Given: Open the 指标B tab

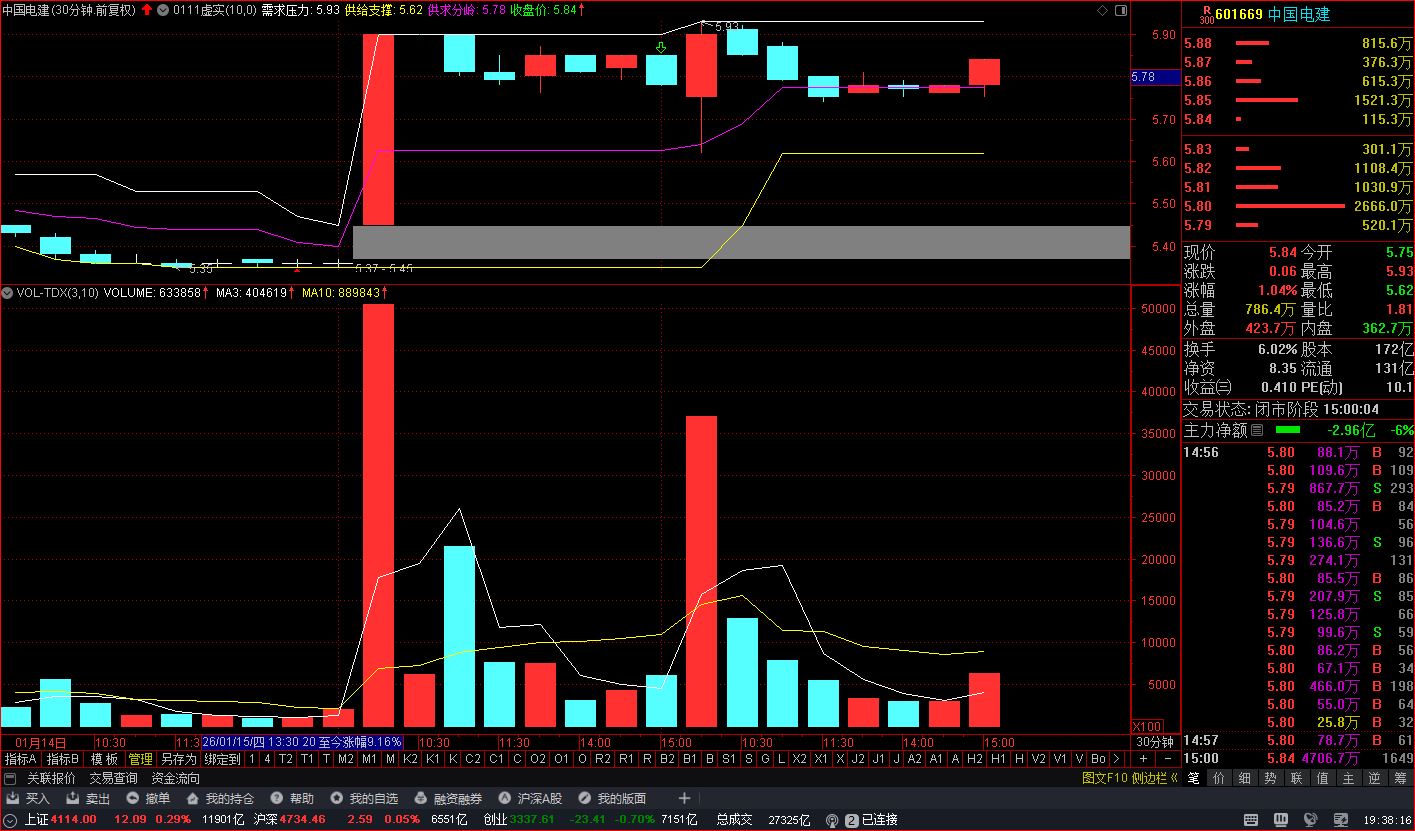Looking at the screenshot, I should [x=63, y=758].
